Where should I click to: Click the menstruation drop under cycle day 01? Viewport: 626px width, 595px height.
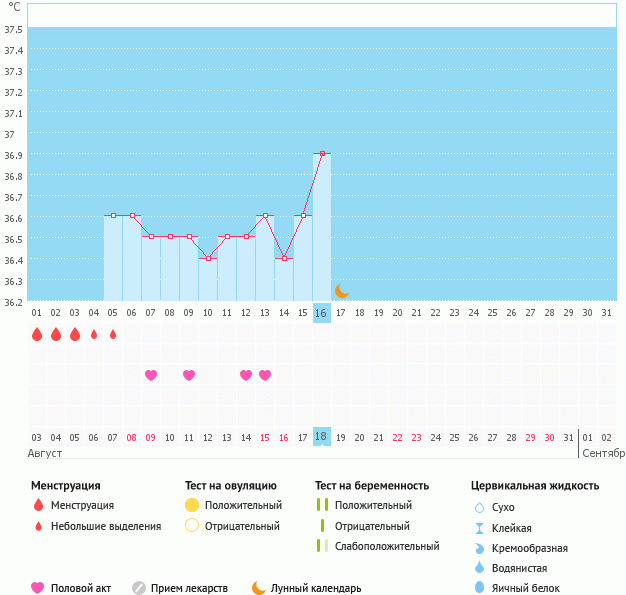click(x=37, y=335)
